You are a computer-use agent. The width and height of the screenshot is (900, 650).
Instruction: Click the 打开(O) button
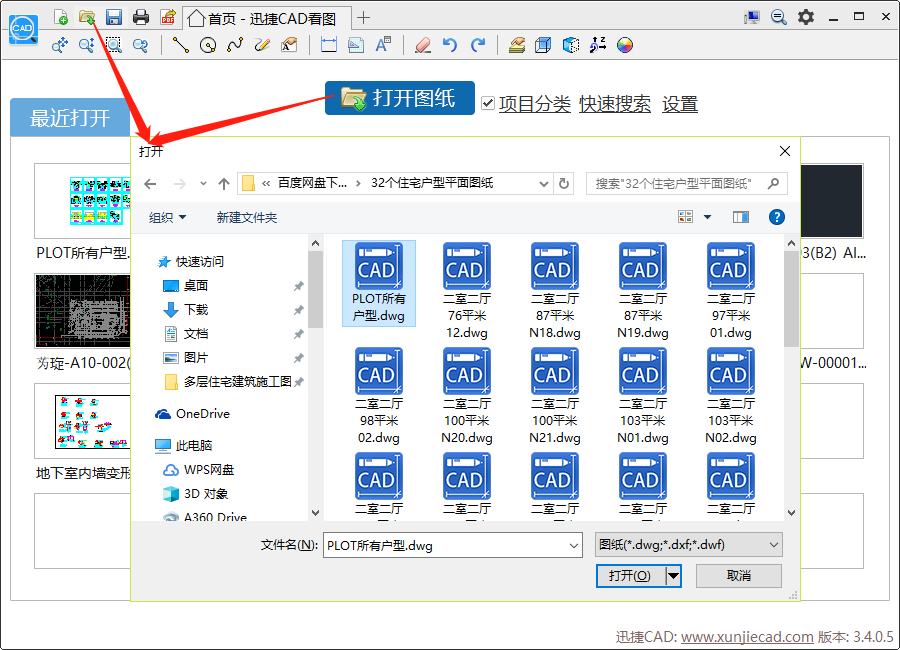point(630,575)
